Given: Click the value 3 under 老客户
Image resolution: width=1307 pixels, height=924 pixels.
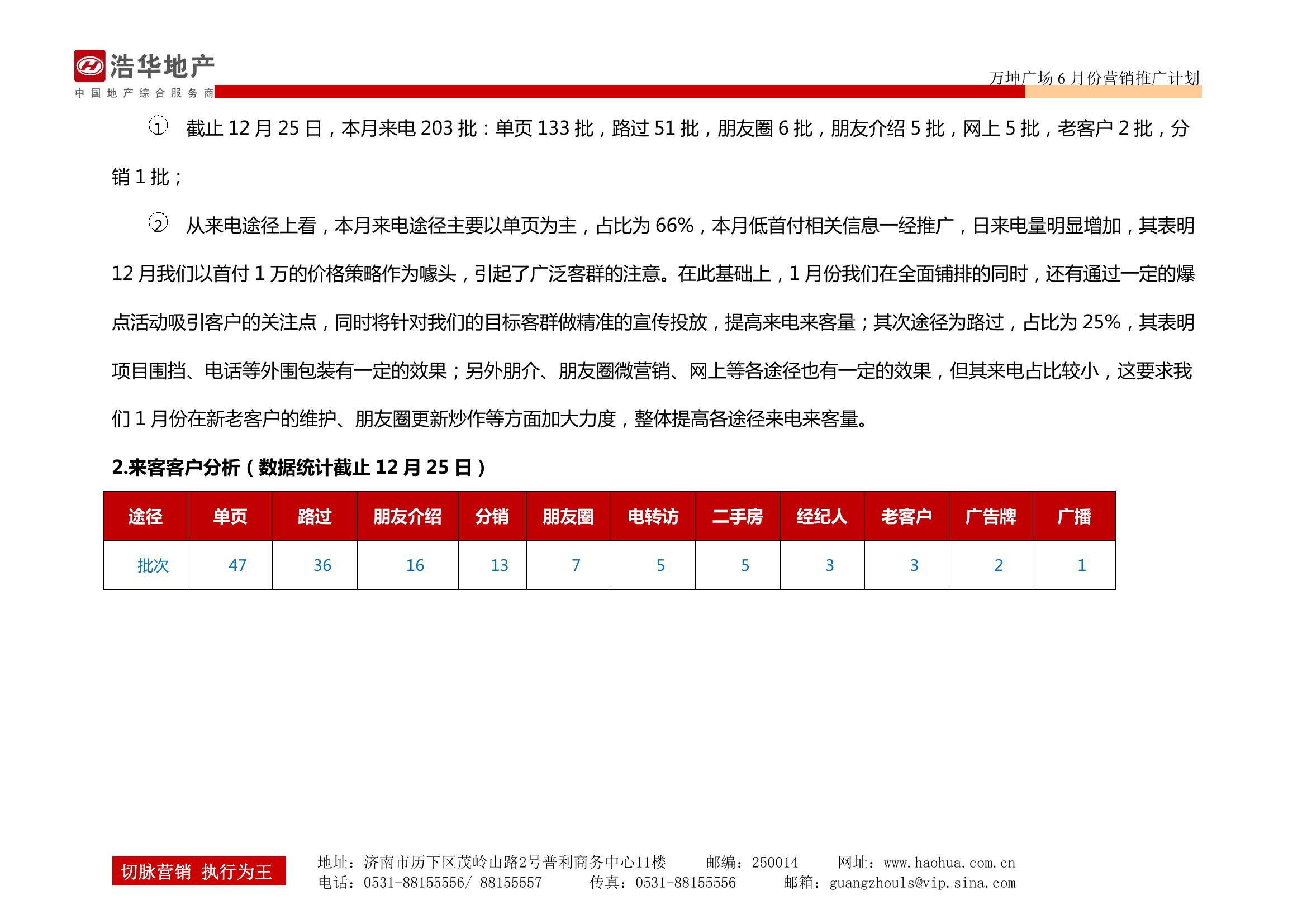Looking at the screenshot, I should tap(914, 565).
